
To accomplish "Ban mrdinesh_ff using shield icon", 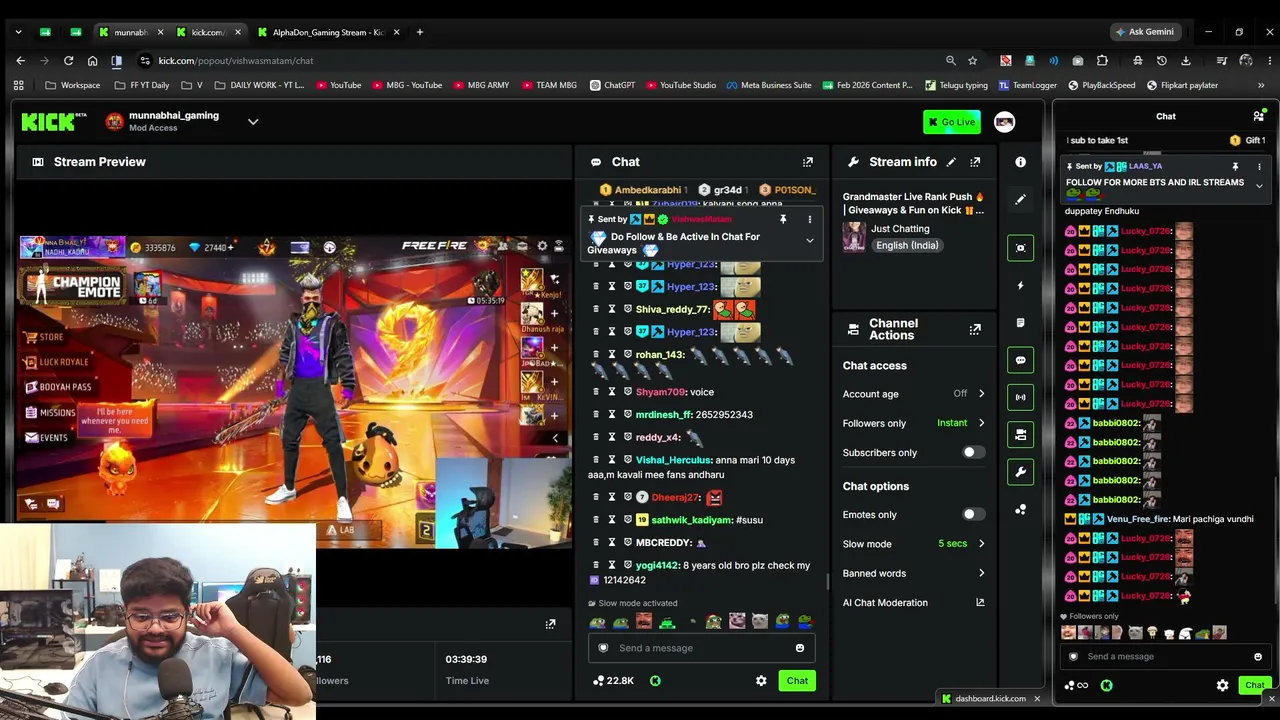I will [x=628, y=415].
